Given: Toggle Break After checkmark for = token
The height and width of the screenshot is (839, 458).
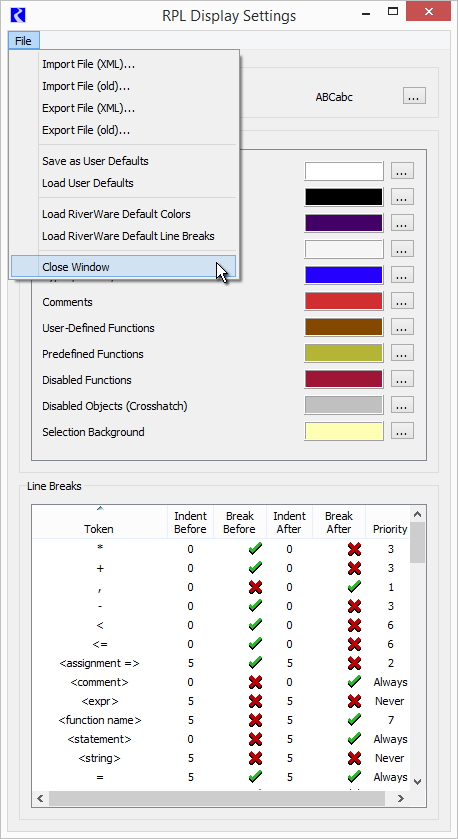Looking at the screenshot, I should click(x=354, y=777).
